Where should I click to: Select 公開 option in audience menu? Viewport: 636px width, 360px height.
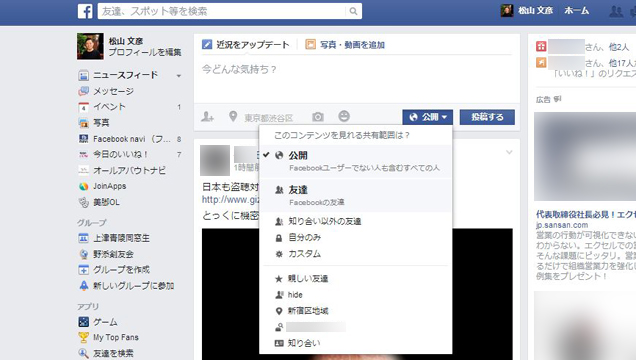[x=355, y=161]
